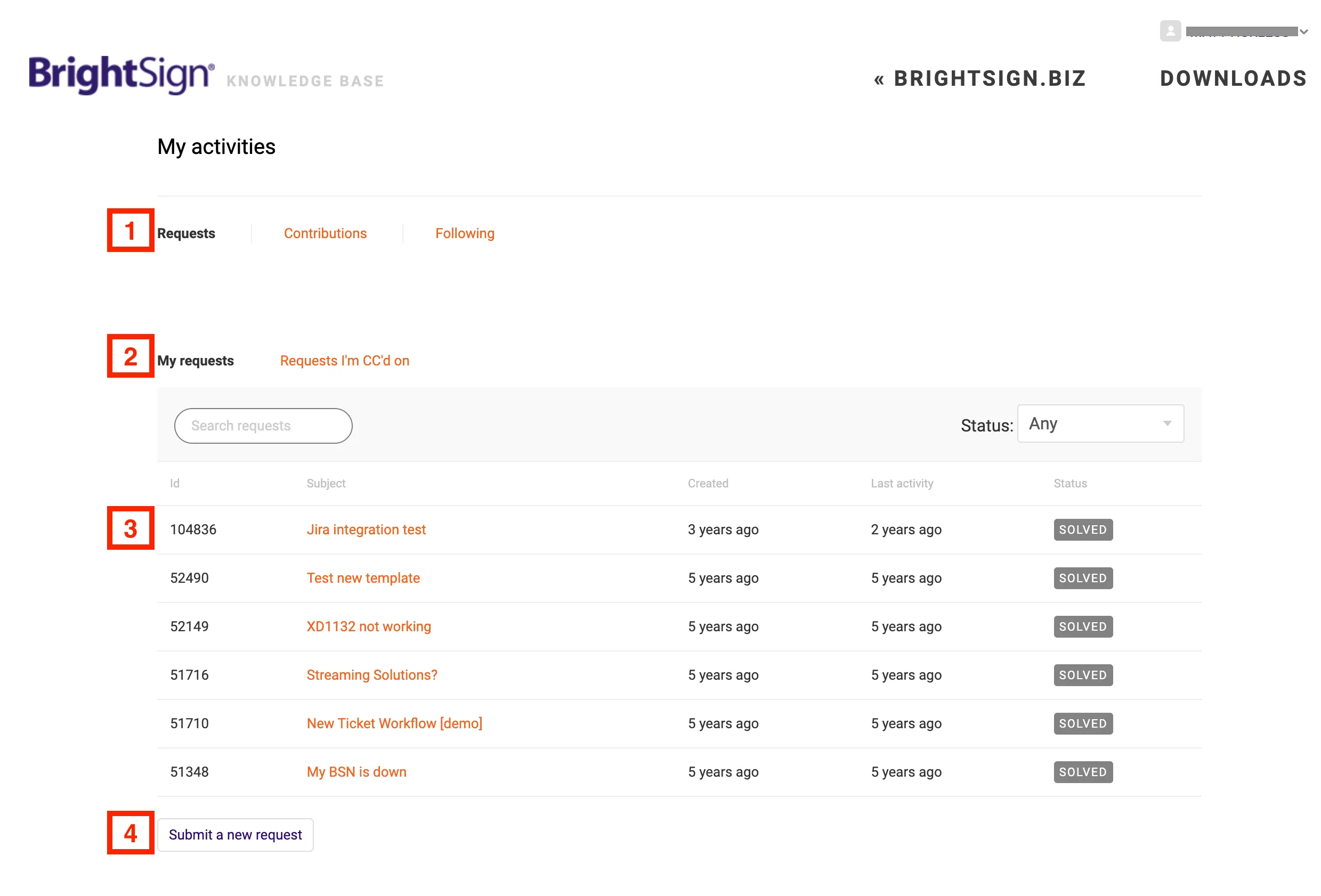Click the Status column header
1321x896 pixels.
click(1071, 484)
